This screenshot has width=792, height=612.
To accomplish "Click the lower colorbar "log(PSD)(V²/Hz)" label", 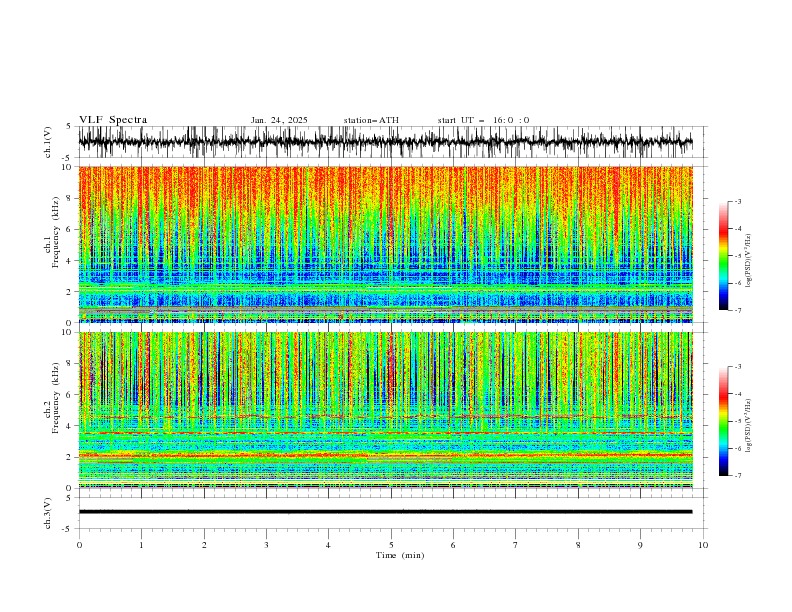I will [x=749, y=426].
